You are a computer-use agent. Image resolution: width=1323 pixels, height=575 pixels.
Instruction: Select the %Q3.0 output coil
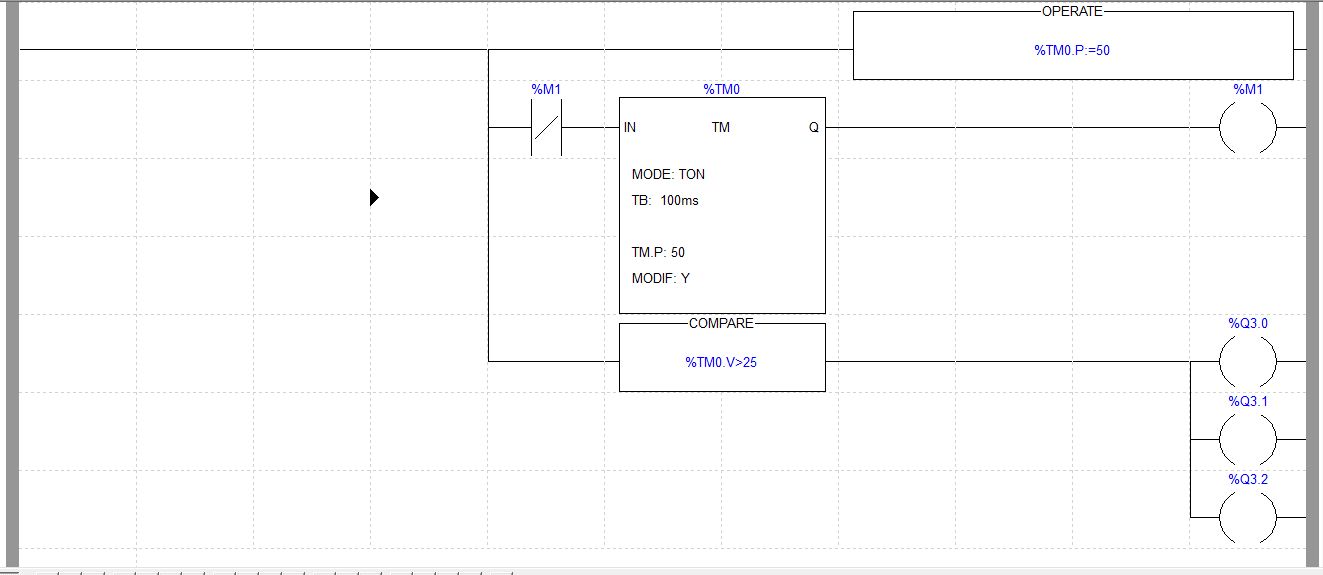click(1247, 362)
